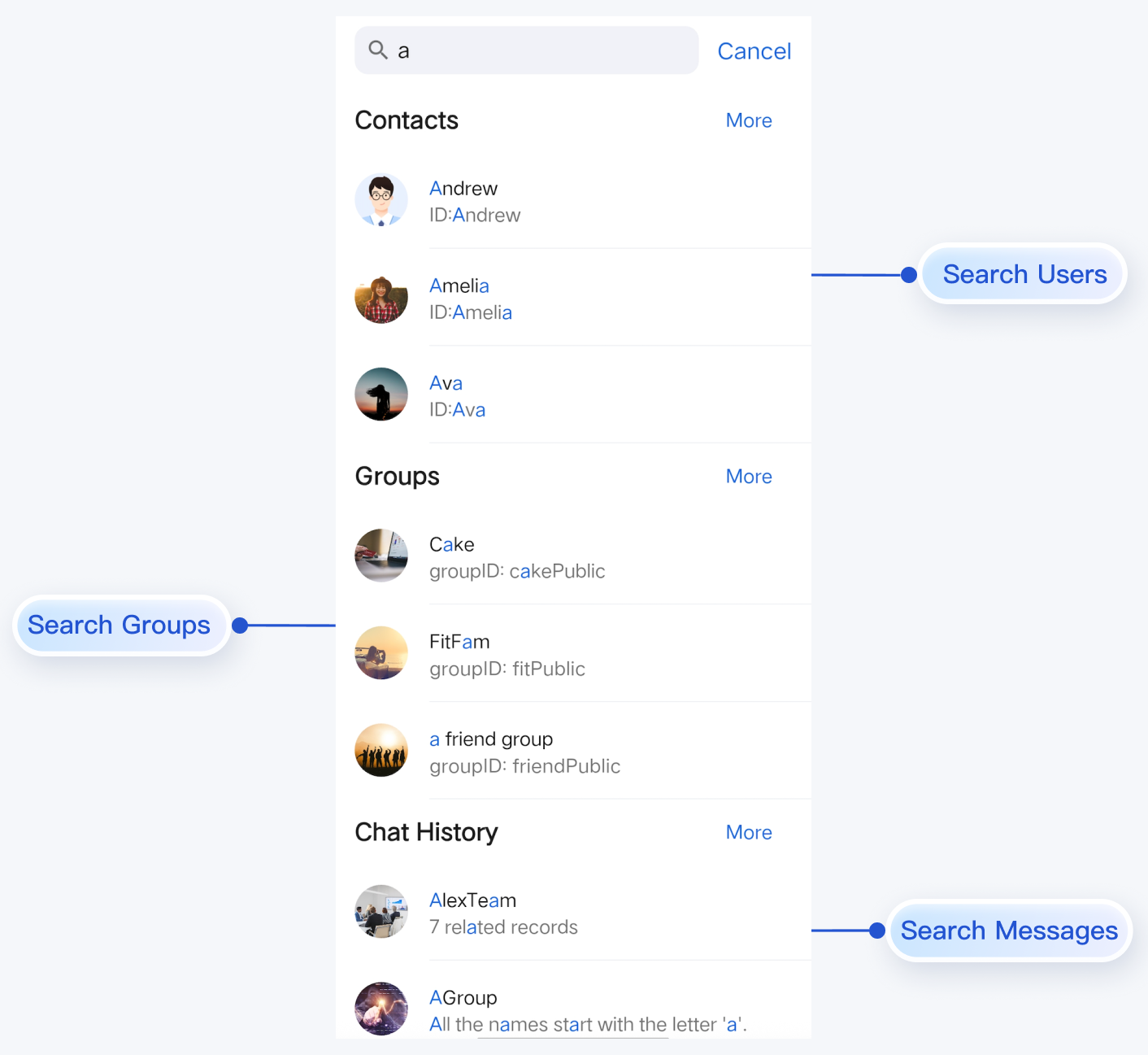Open AlexTeam's 7 related records

click(503, 927)
